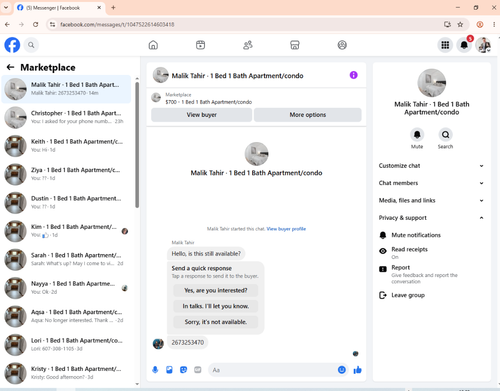
Task: Open the Chrome tab search dropdown
Action: [x=6, y=7]
